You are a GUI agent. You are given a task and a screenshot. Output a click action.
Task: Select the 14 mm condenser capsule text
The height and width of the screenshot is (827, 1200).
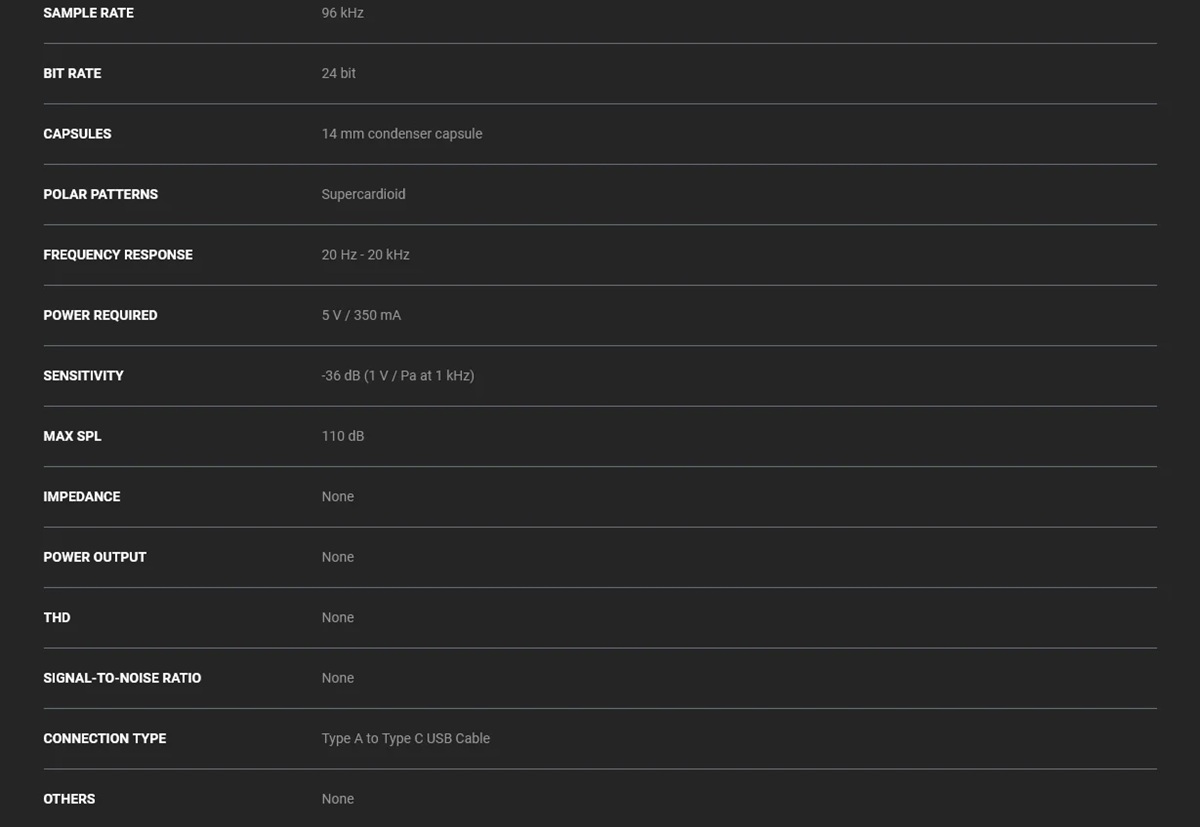tap(402, 134)
